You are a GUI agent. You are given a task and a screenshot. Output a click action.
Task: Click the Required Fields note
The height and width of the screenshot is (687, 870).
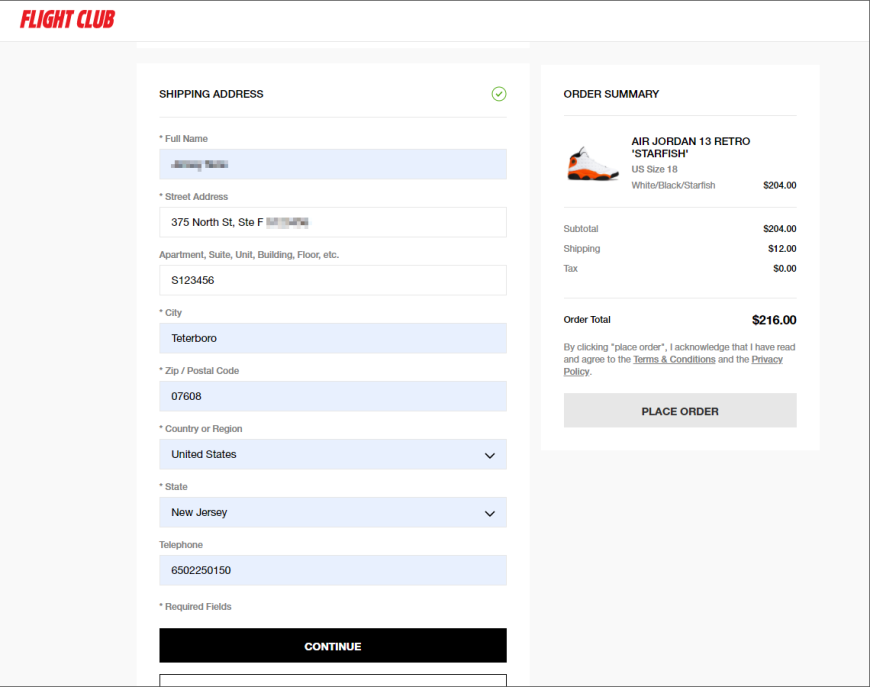pos(195,607)
